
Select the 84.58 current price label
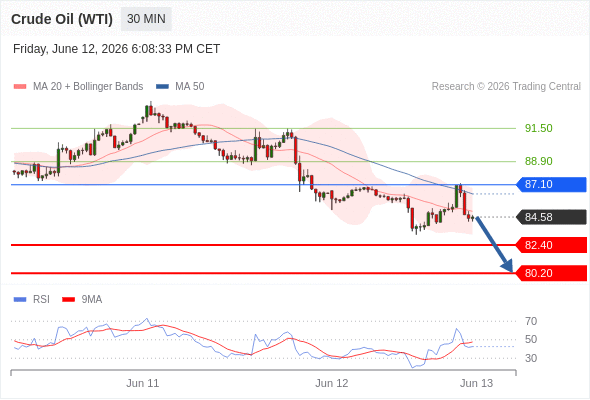[551, 217]
